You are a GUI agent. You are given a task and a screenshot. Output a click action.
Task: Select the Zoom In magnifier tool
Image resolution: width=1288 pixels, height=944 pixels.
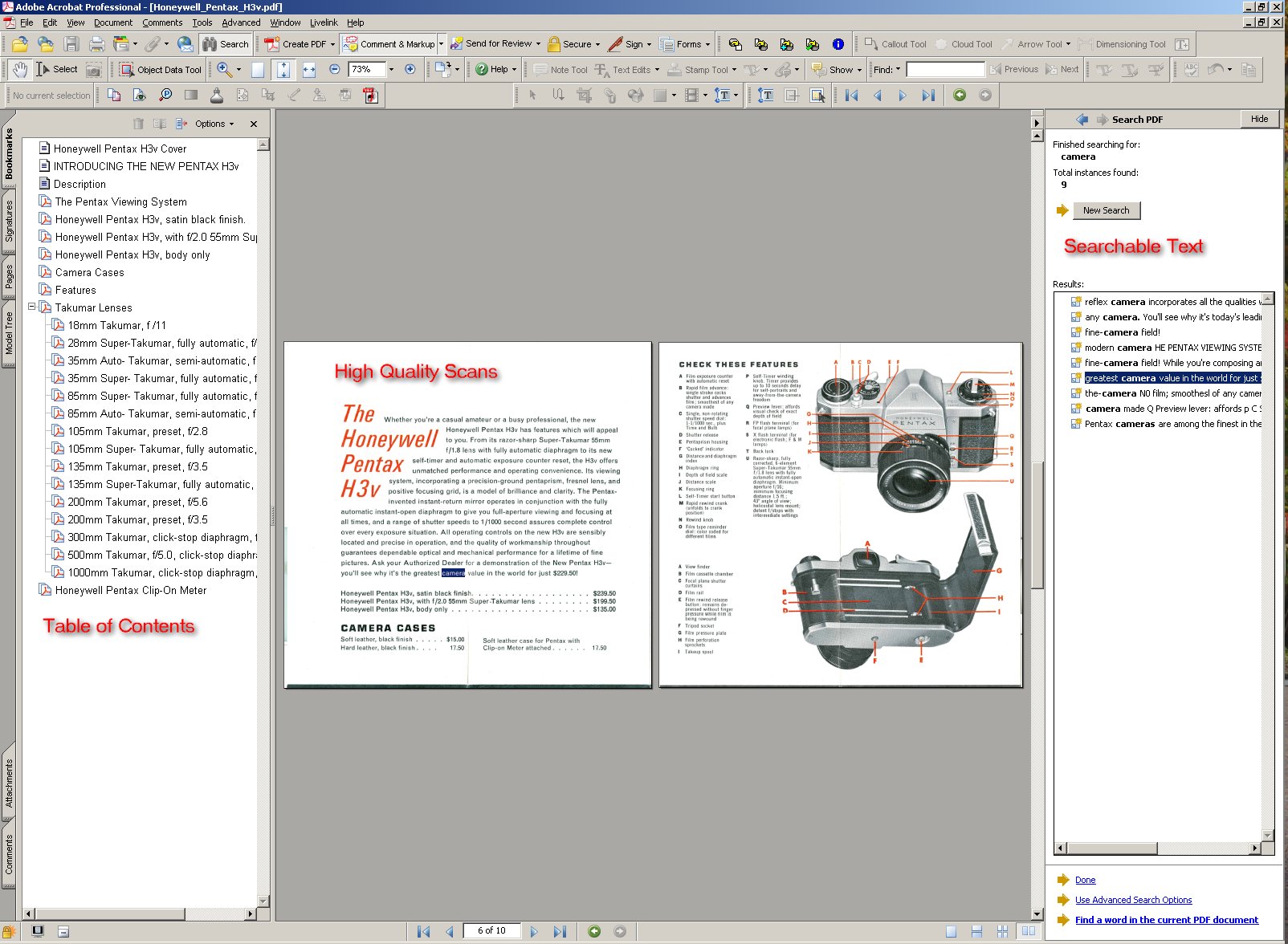[x=224, y=70]
